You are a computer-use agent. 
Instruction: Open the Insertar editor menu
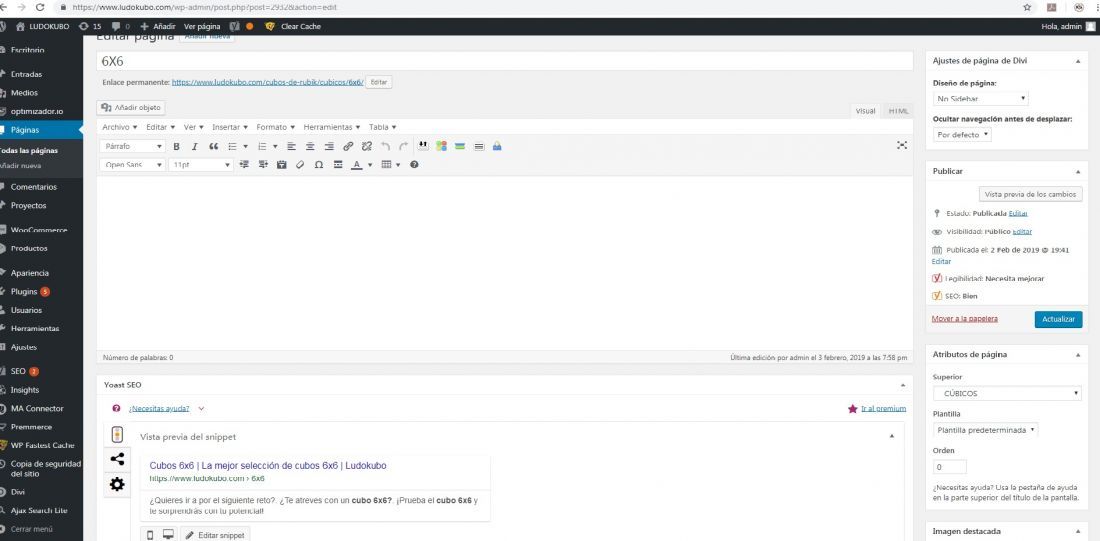click(230, 127)
